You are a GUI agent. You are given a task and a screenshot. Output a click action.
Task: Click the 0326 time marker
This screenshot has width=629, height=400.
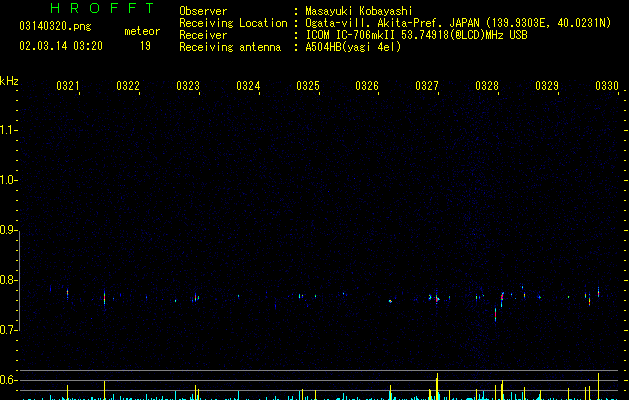(367, 86)
